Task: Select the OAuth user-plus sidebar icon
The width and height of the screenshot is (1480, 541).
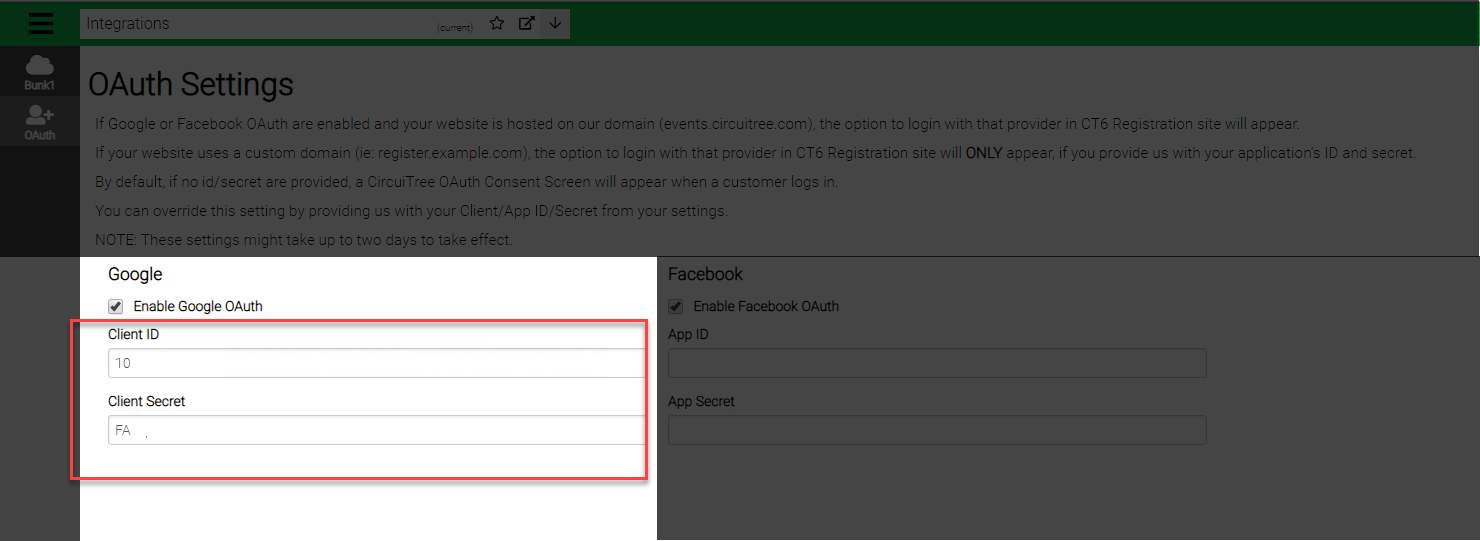Action: tap(40, 122)
